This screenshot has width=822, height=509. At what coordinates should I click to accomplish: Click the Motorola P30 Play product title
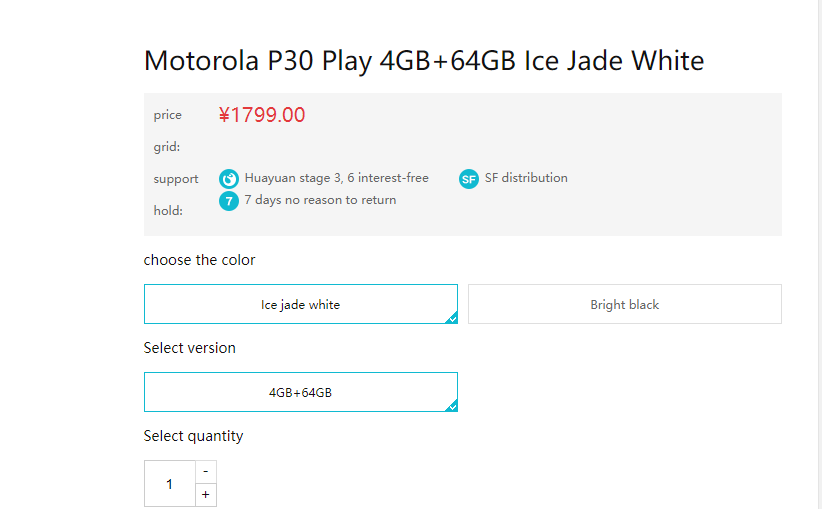[x=424, y=61]
